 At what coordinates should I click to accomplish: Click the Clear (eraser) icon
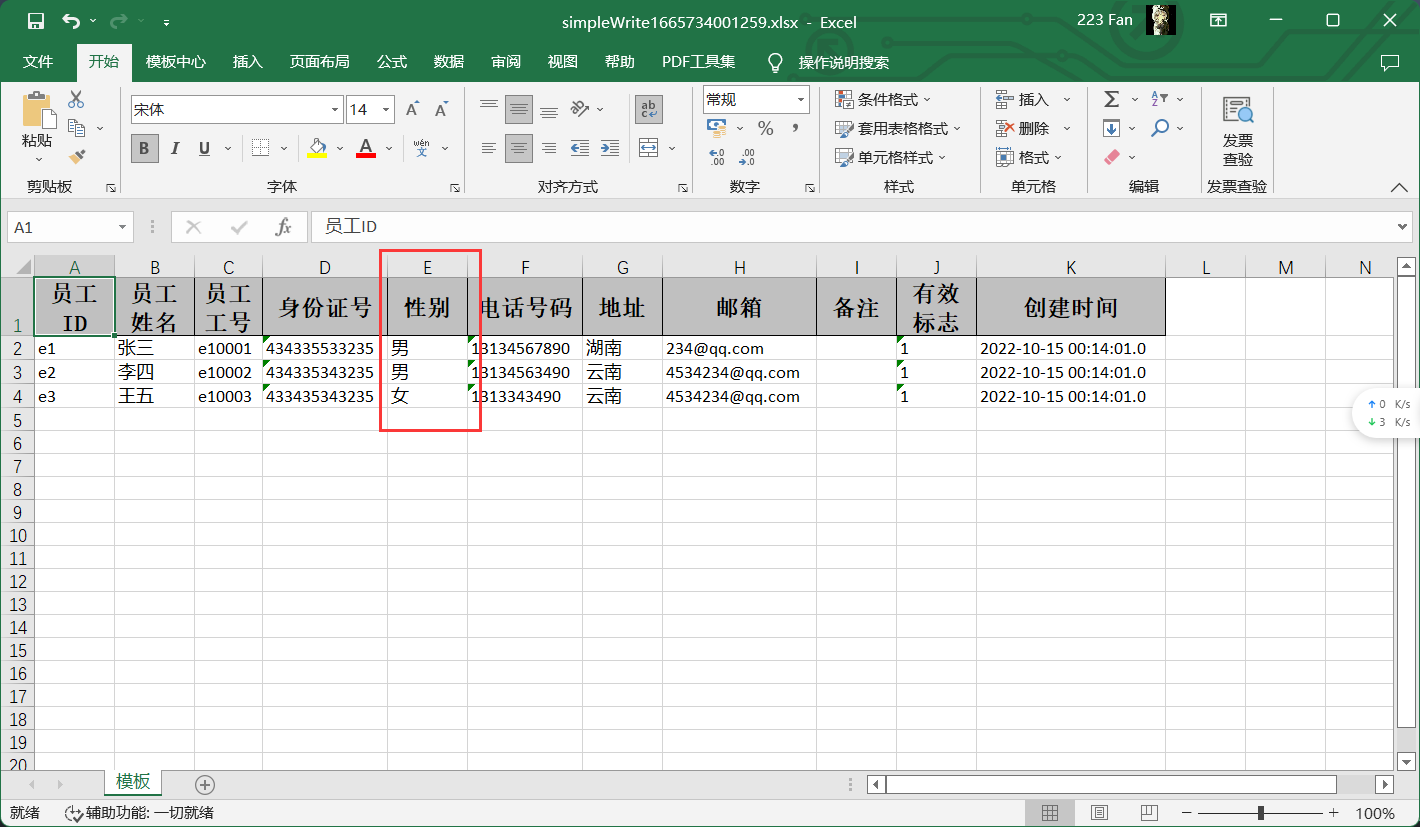(x=1111, y=157)
